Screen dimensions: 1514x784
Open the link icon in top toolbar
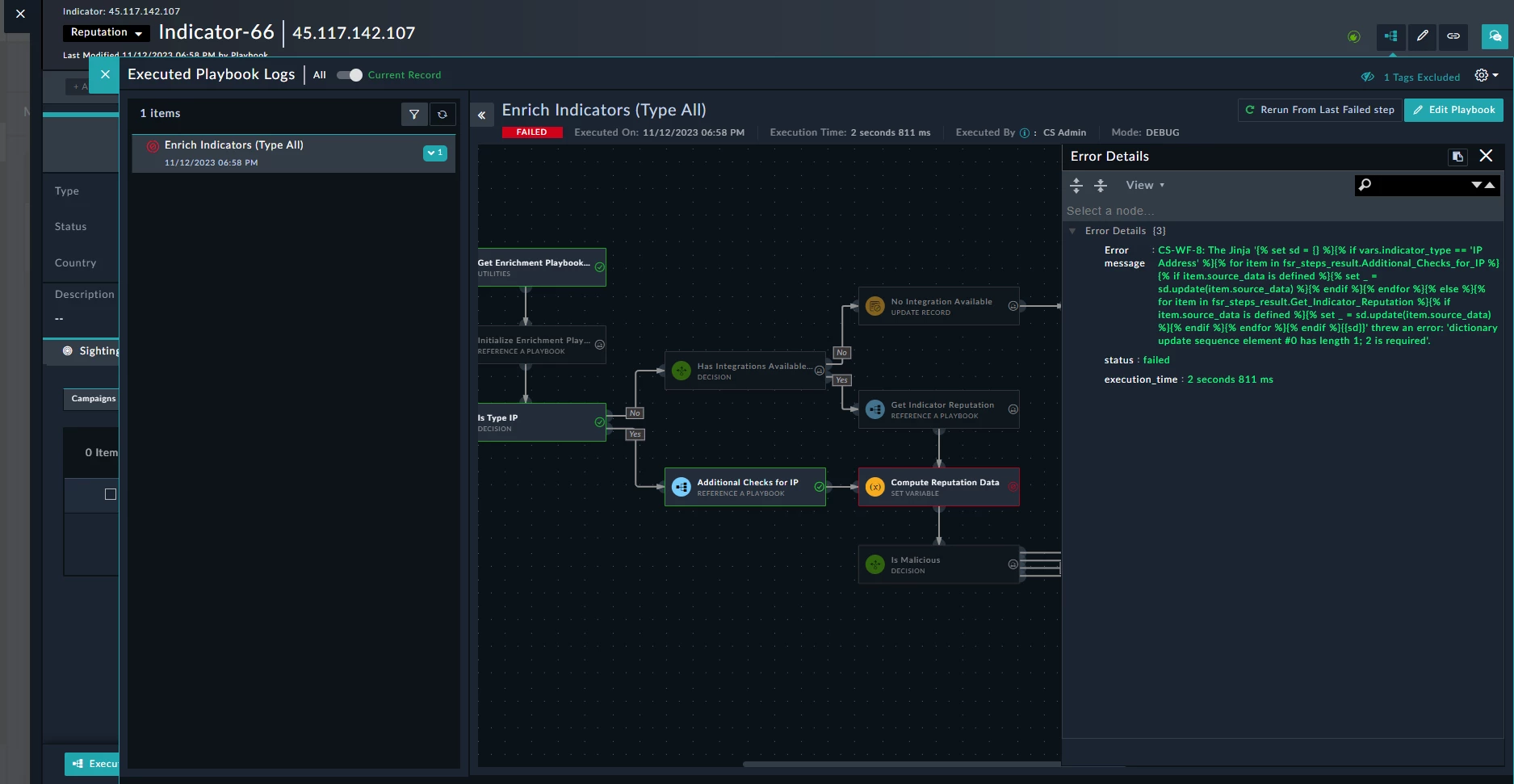click(x=1453, y=36)
